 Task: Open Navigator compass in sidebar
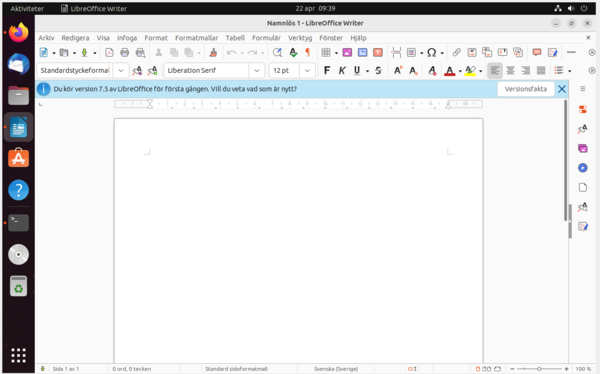(x=582, y=168)
